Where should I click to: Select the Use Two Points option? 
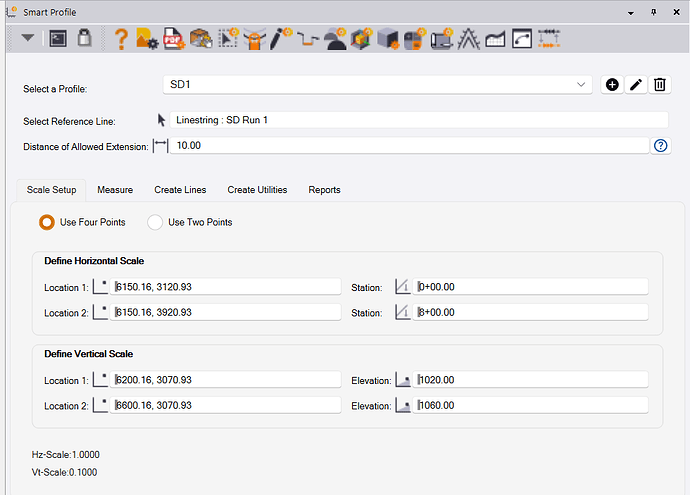click(x=155, y=222)
